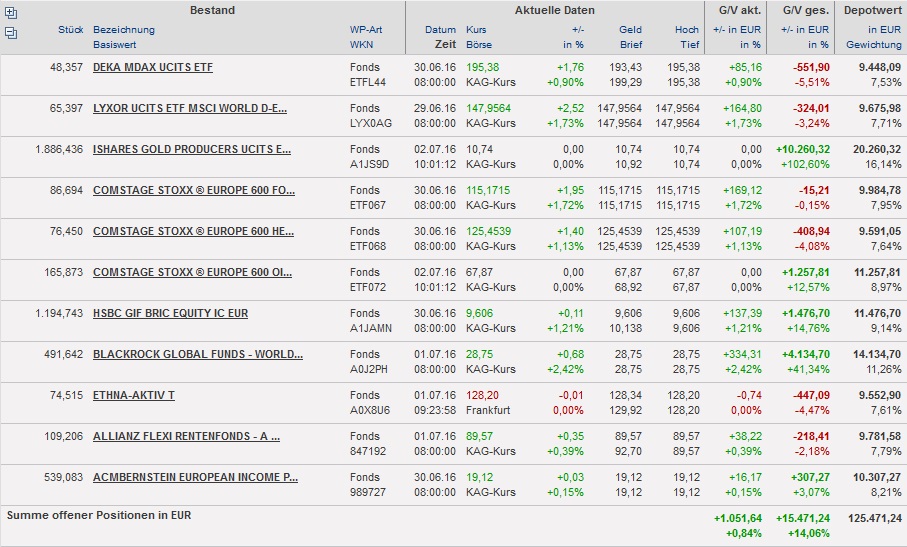The width and height of the screenshot is (907, 547).
Task: Click the collapse all rows icon
Action: 11,33
